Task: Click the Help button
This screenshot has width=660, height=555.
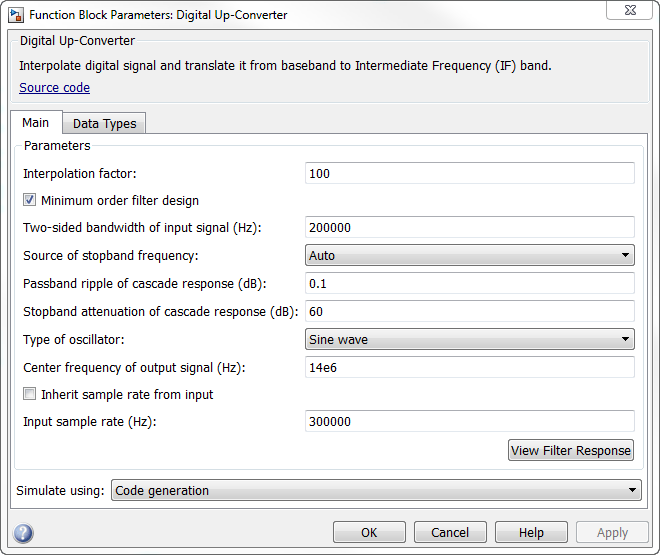Action: (531, 533)
